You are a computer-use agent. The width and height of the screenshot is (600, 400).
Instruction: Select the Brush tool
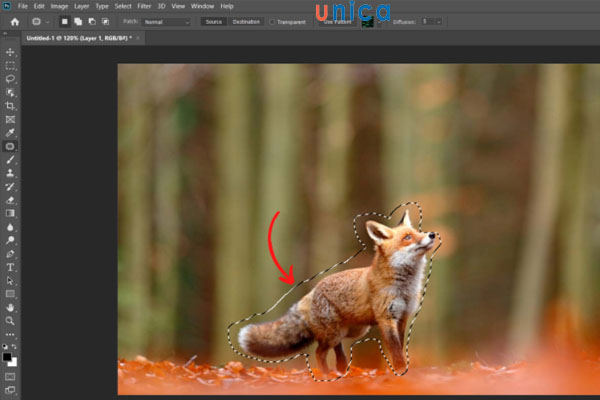pos(10,159)
